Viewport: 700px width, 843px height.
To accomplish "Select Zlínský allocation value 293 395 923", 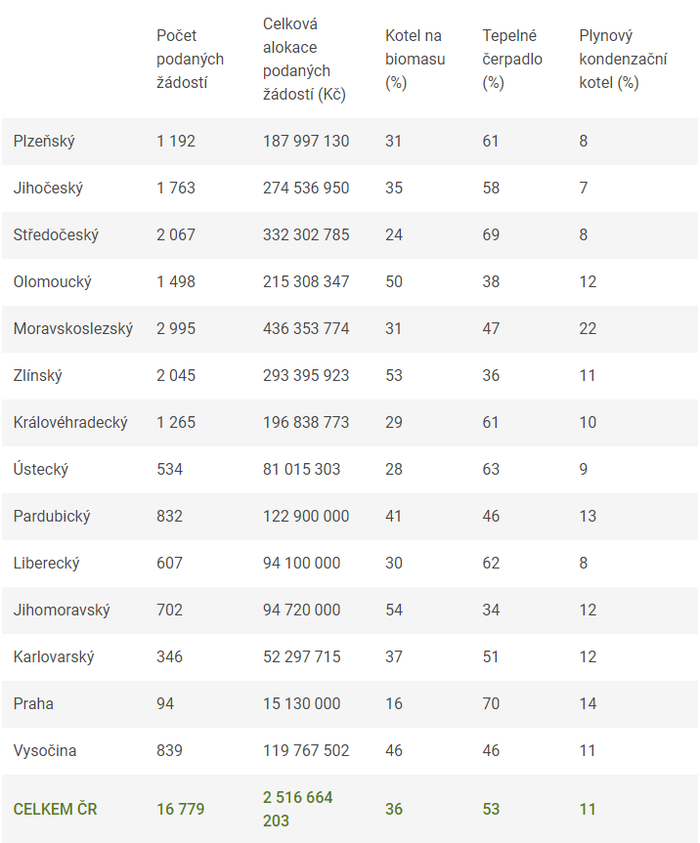I will coord(306,376).
